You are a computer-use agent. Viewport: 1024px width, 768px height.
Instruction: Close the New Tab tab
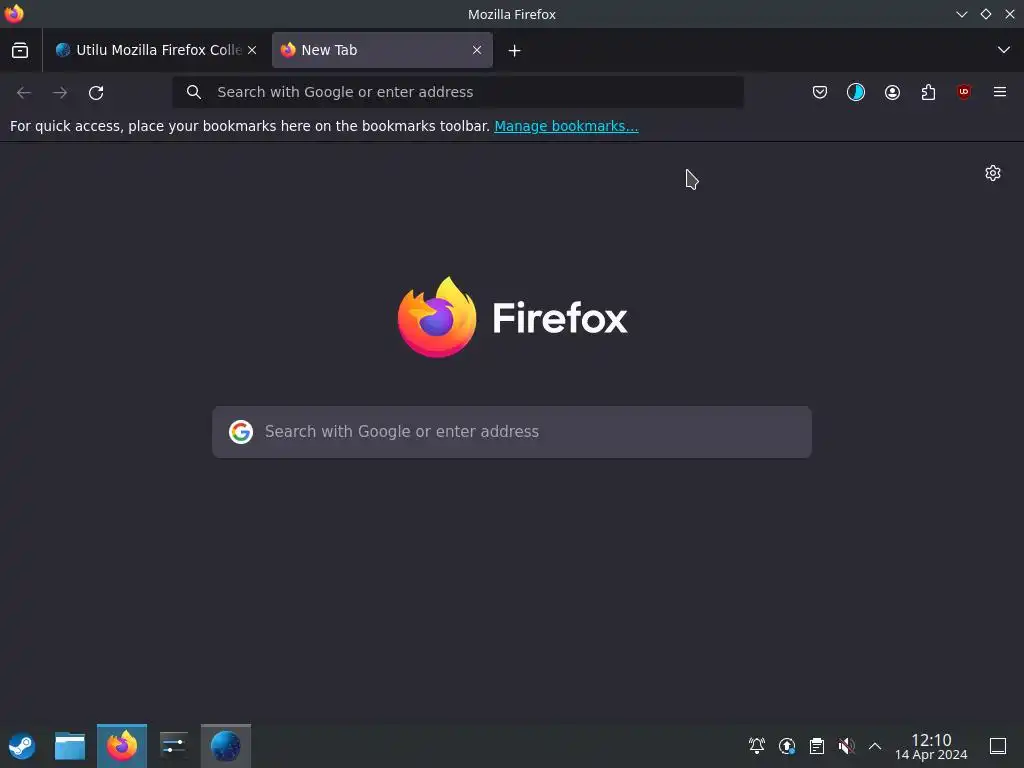point(477,50)
